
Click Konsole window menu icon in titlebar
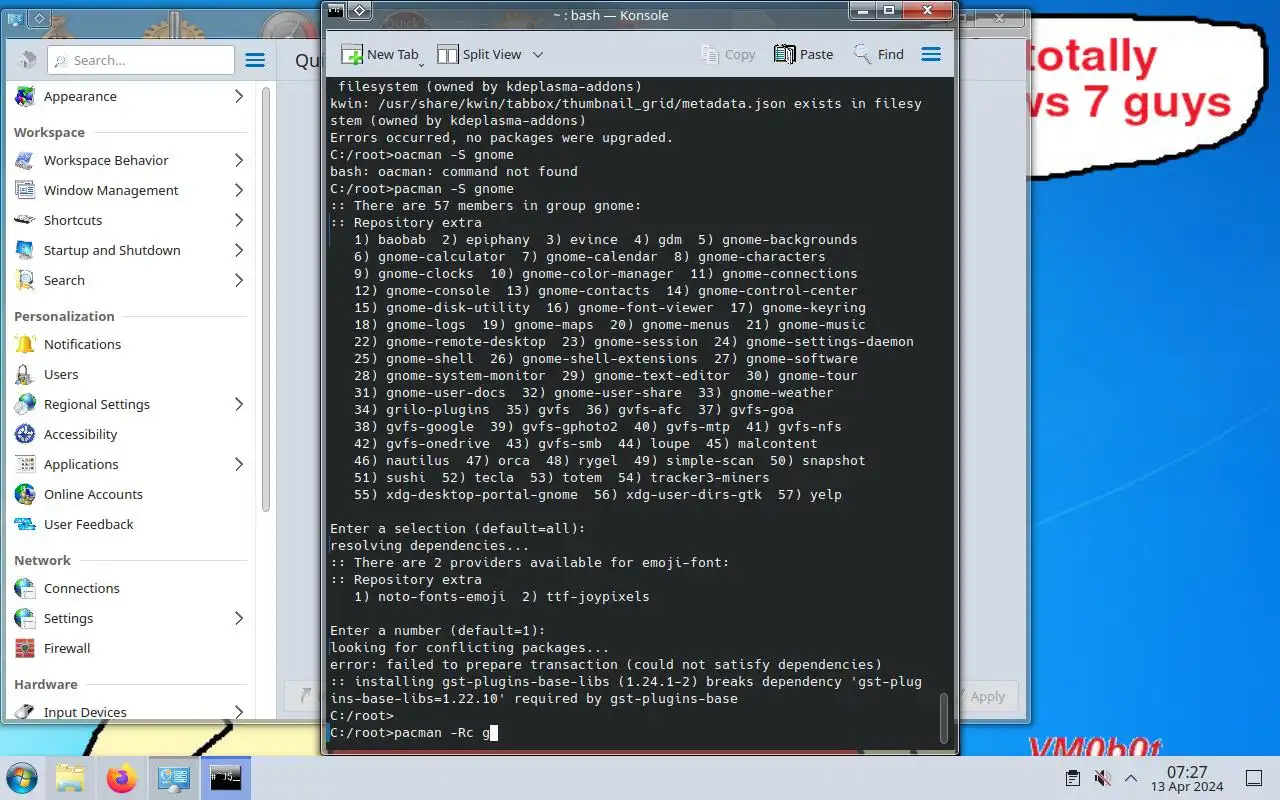(x=336, y=10)
